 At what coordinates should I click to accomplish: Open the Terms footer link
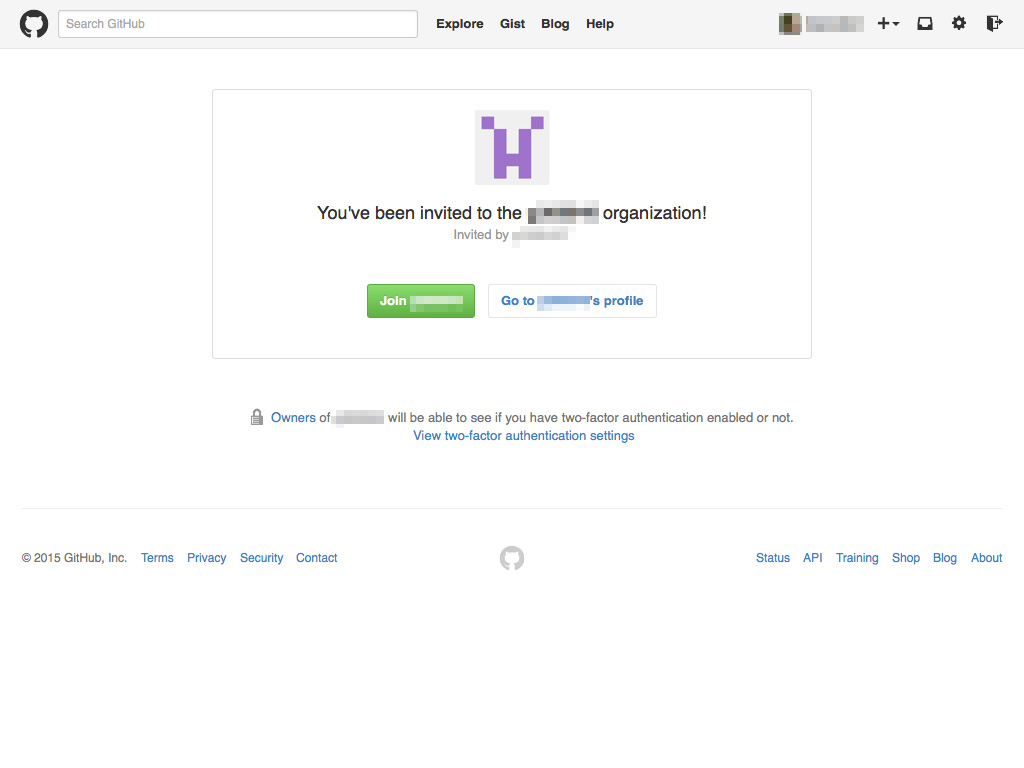pyautogui.click(x=157, y=558)
